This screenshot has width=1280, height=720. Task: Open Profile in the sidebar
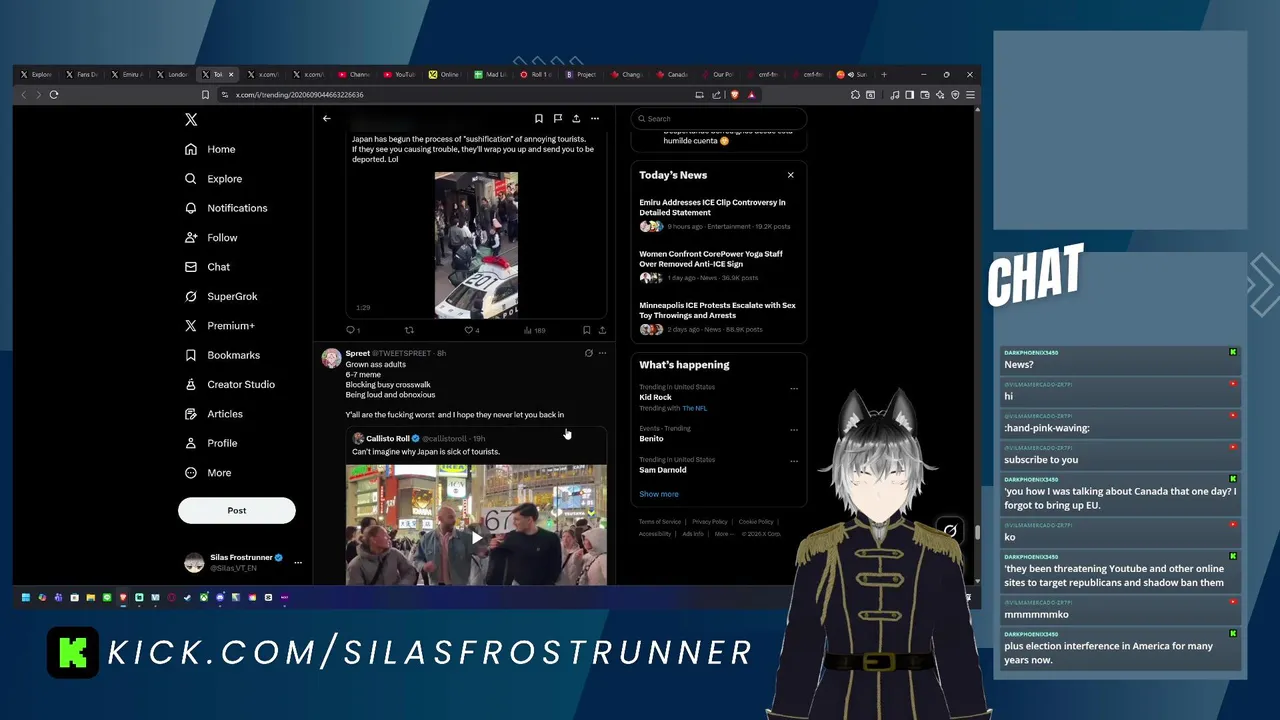point(211,443)
